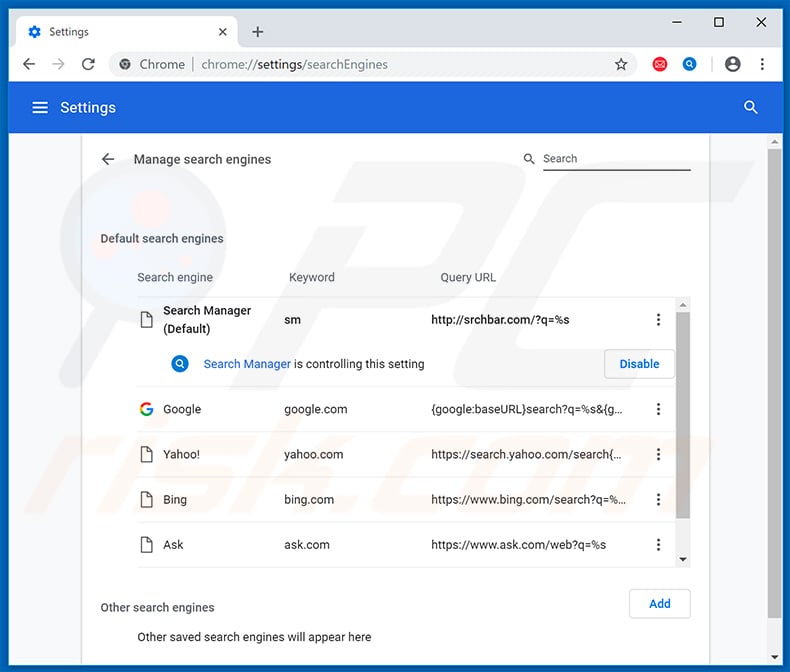The height and width of the screenshot is (672, 790).
Task: Open more actions for Google
Action: click(658, 409)
